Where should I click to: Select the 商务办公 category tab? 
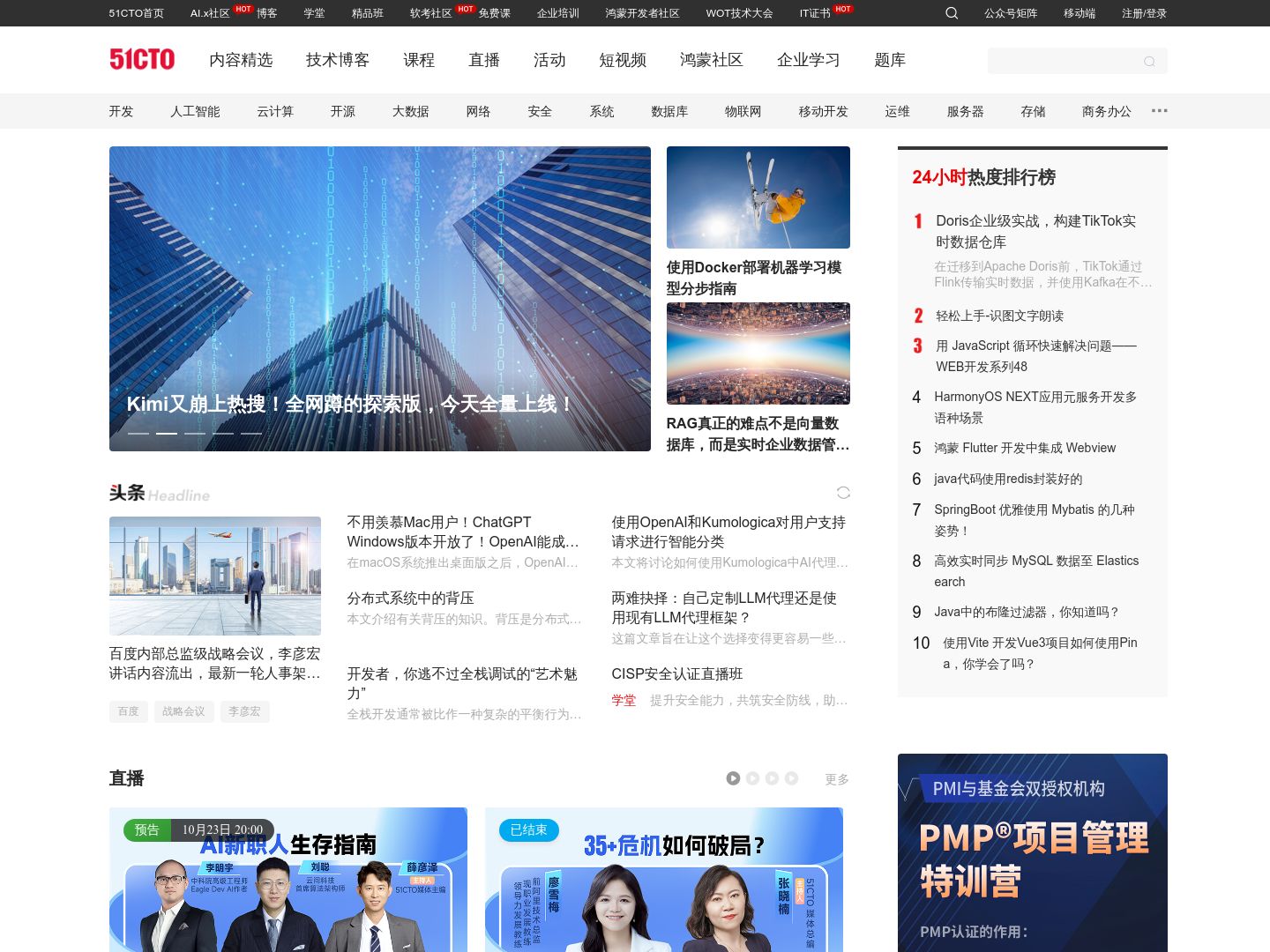tap(1106, 111)
